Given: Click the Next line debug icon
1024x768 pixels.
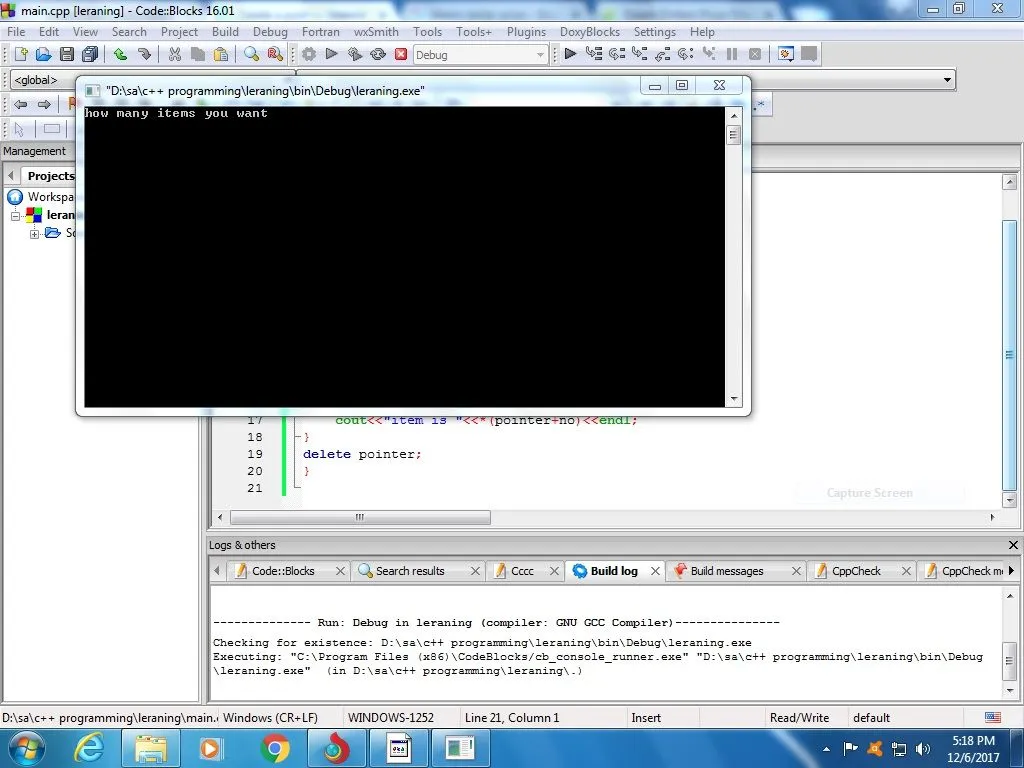Looking at the screenshot, I should coord(616,54).
